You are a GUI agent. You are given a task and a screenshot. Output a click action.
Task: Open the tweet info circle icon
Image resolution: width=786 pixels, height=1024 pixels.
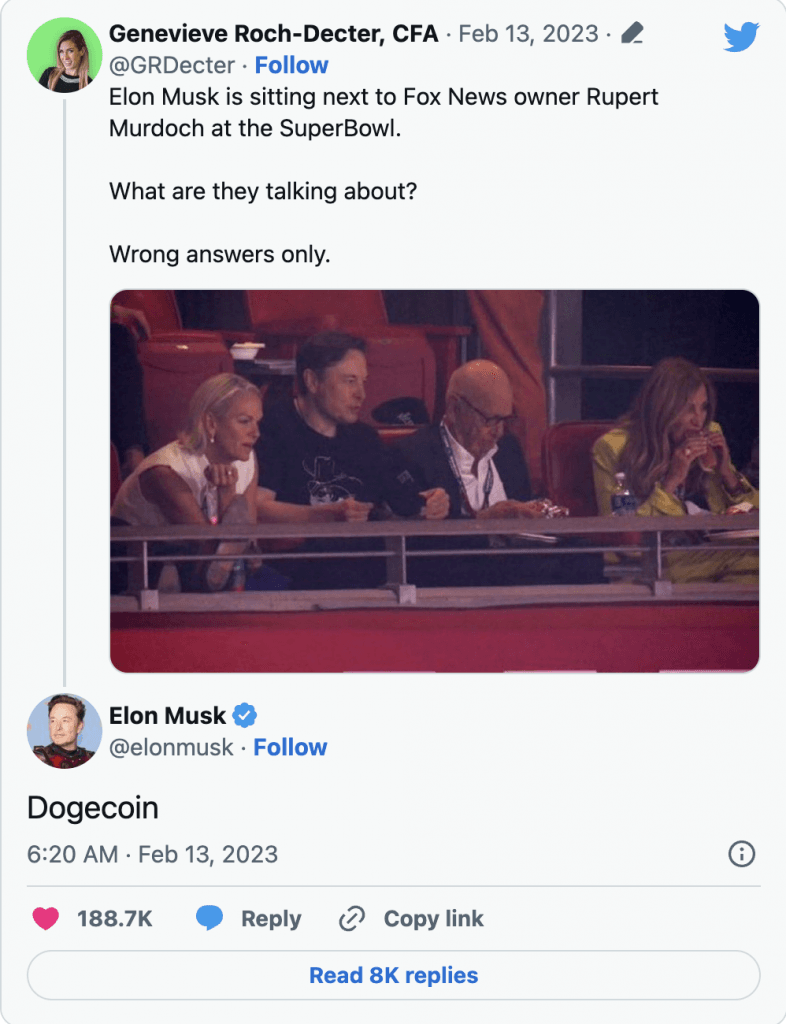(742, 854)
